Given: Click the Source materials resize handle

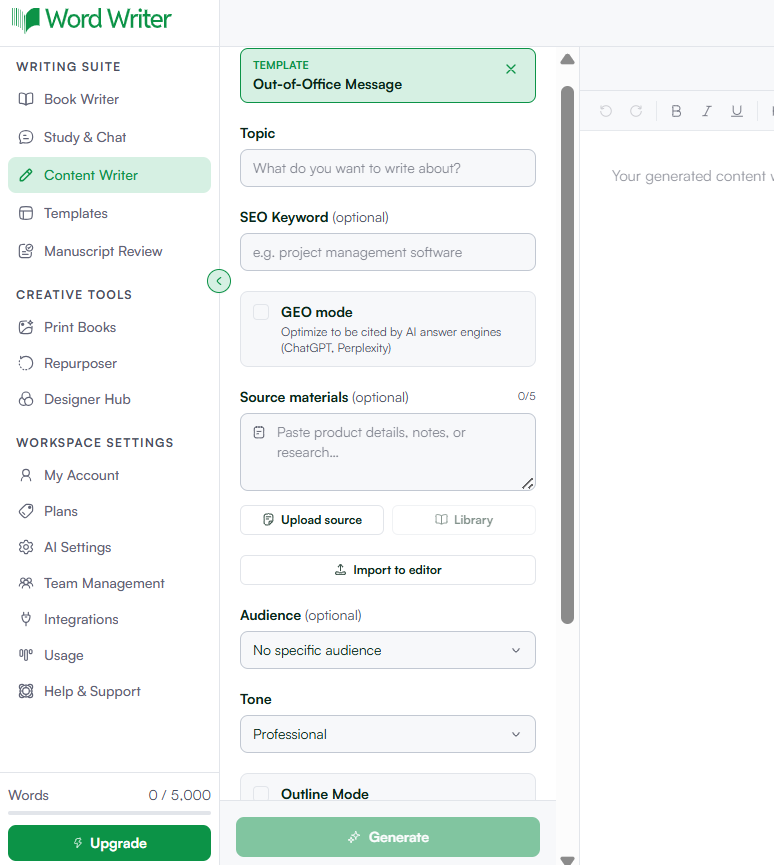Looking at the screenshot, I should coord(528,483).
